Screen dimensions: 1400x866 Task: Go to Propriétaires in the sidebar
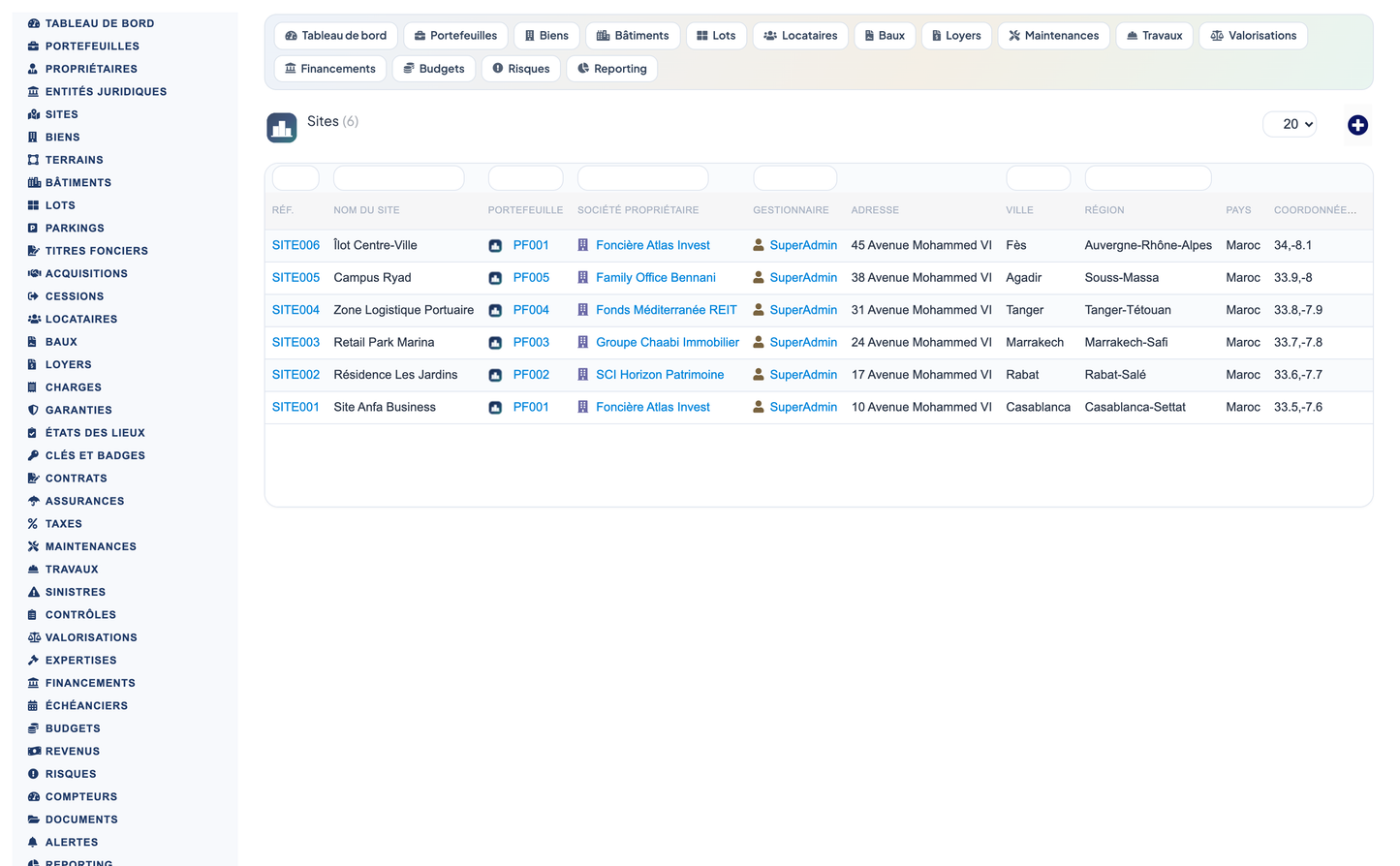(x=91, y=69)
